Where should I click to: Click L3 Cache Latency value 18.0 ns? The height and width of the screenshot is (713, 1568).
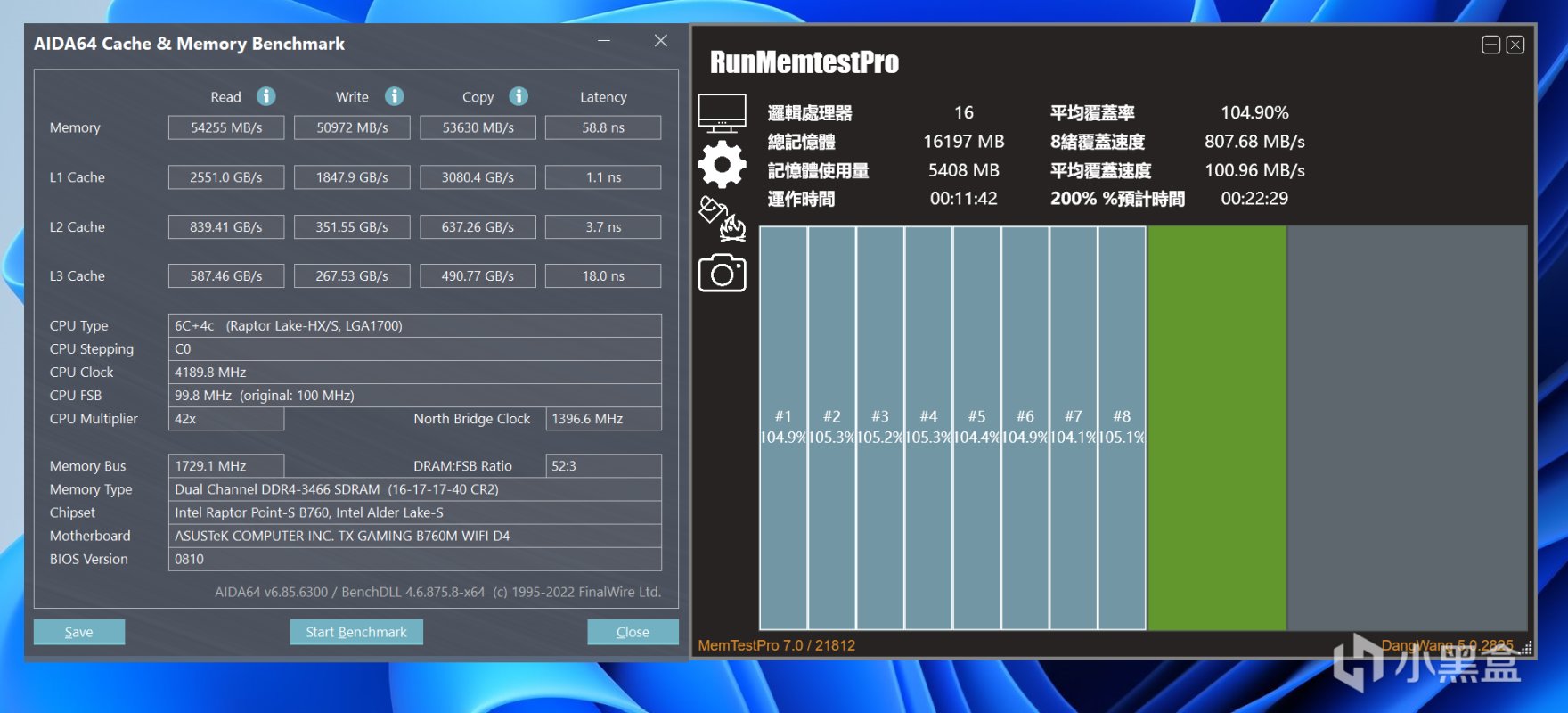(x=603, y=276)
